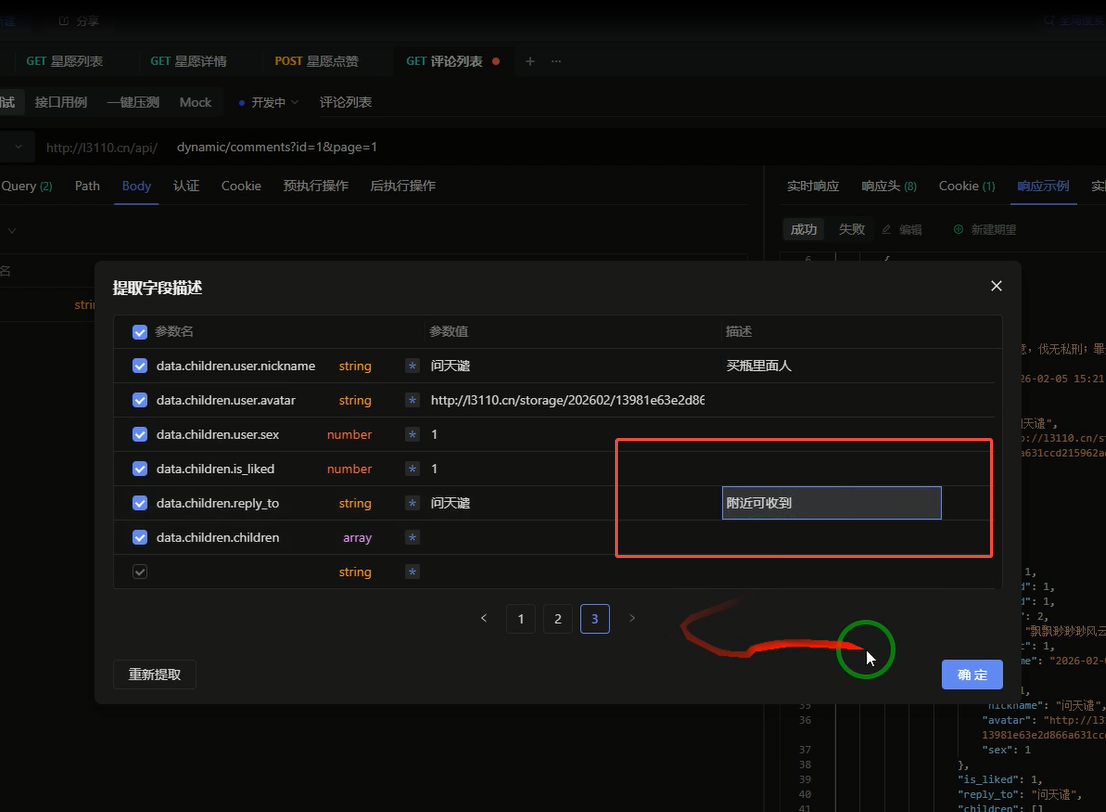Open the 开发中 status dropdown
Image resolution: width=1106 pixels, height=812 pixels.
(x=268, y=102)
